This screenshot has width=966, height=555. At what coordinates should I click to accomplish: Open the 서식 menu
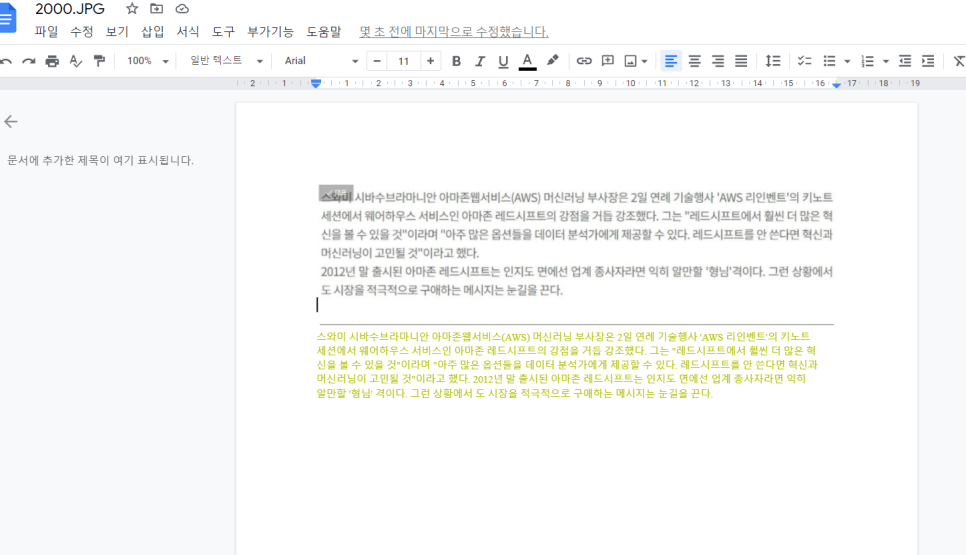[188, 31]
